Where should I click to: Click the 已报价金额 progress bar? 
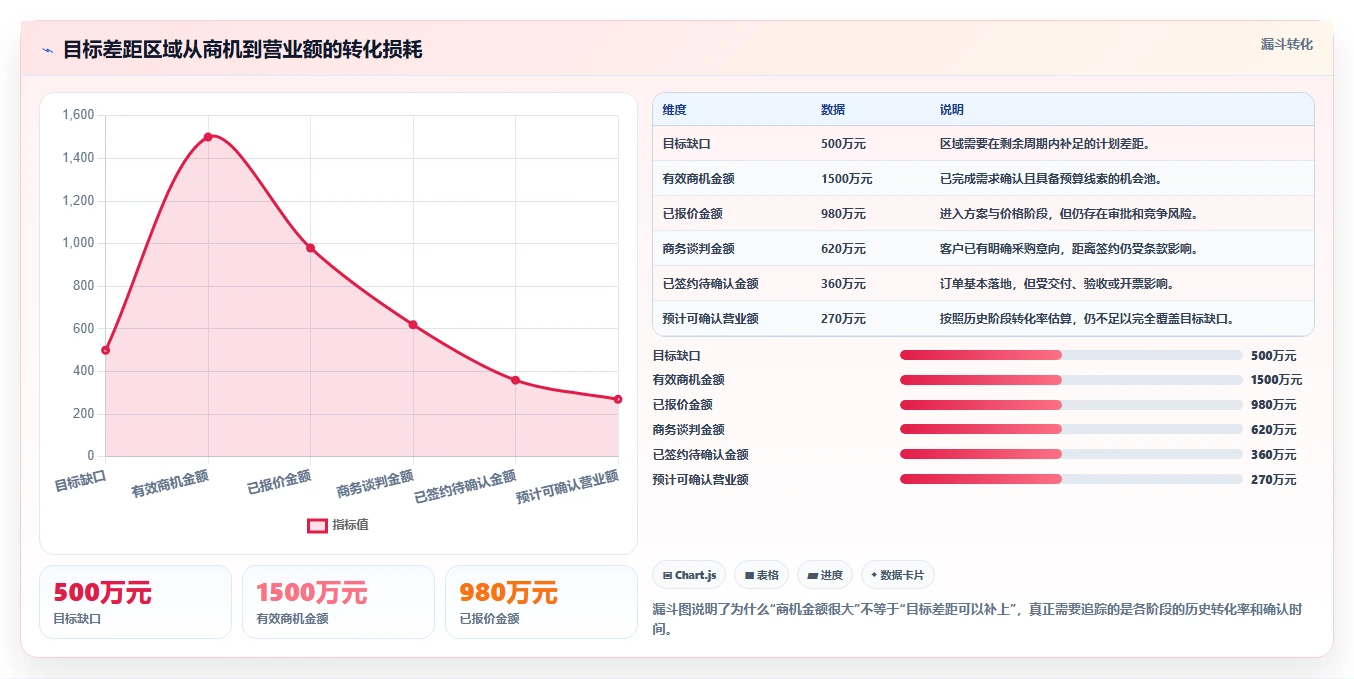click(x=1071, y=405)
